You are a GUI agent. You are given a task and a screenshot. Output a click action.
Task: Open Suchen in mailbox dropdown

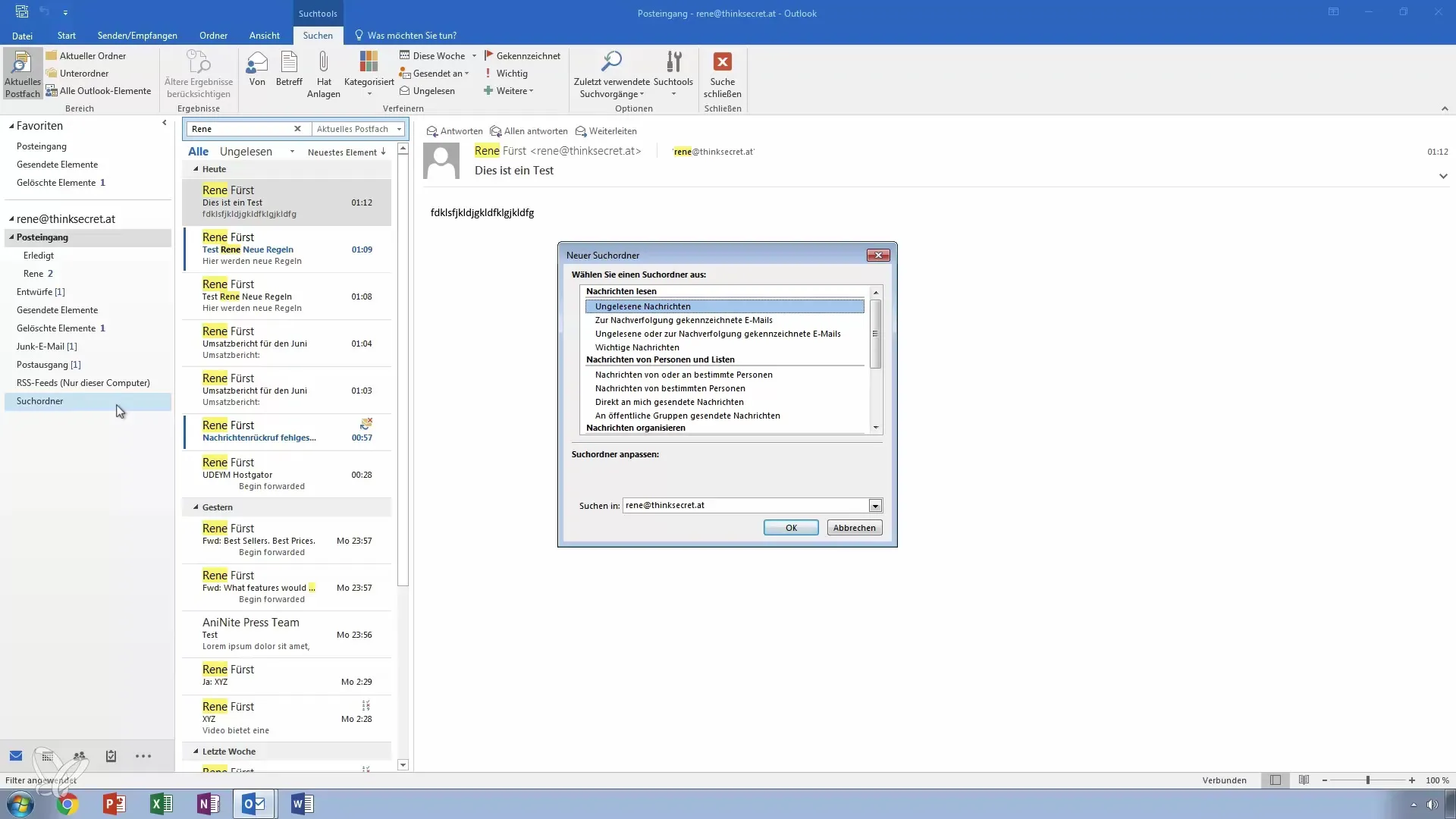click(875, 506)
